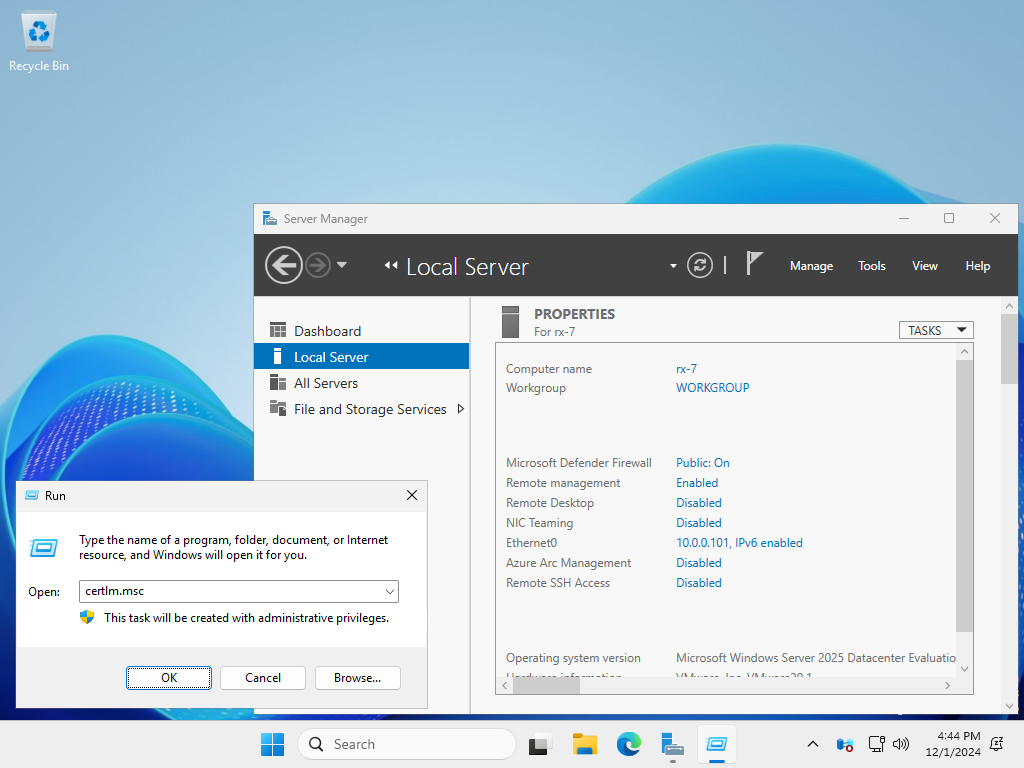
Task: Go back with Server Manager's back arrow
Action: pyautogui.click(x=283, y=265)
